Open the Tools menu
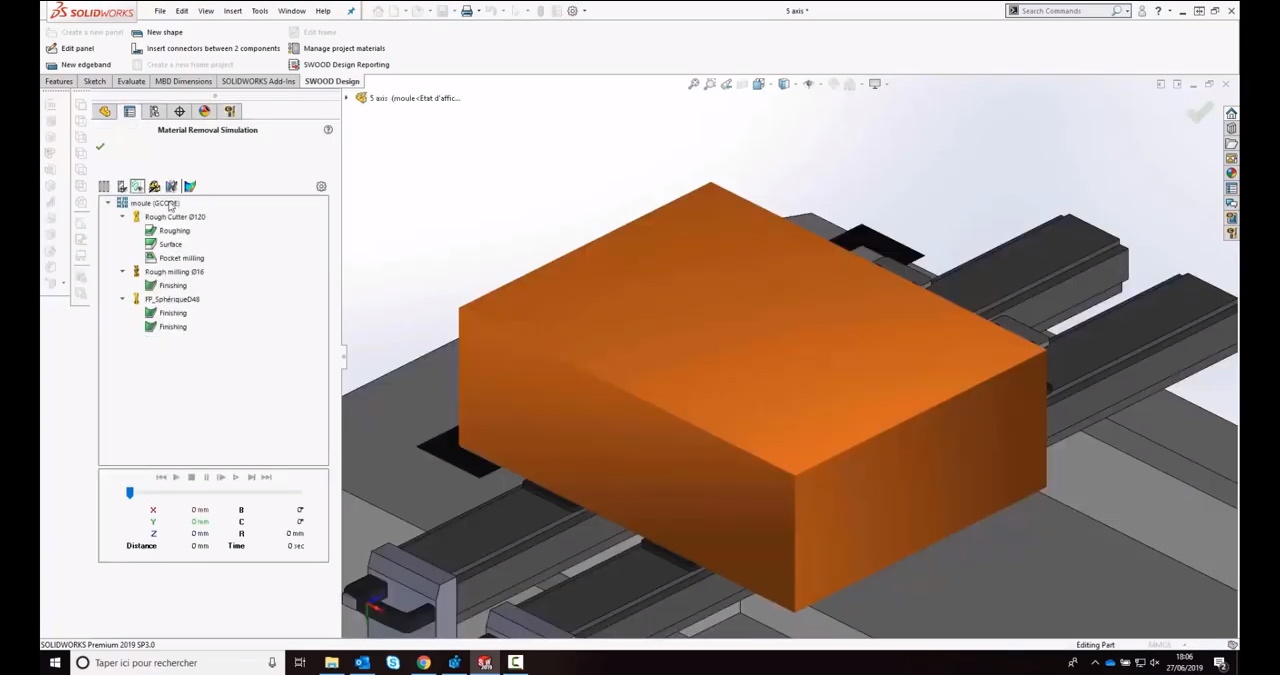The height and width of the screenshot is (675, 1280). pos(259,11)
